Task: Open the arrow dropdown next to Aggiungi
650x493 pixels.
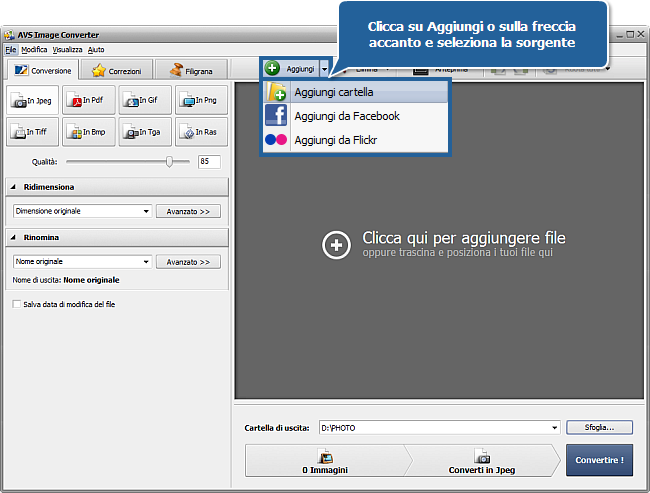Action: 325,69
